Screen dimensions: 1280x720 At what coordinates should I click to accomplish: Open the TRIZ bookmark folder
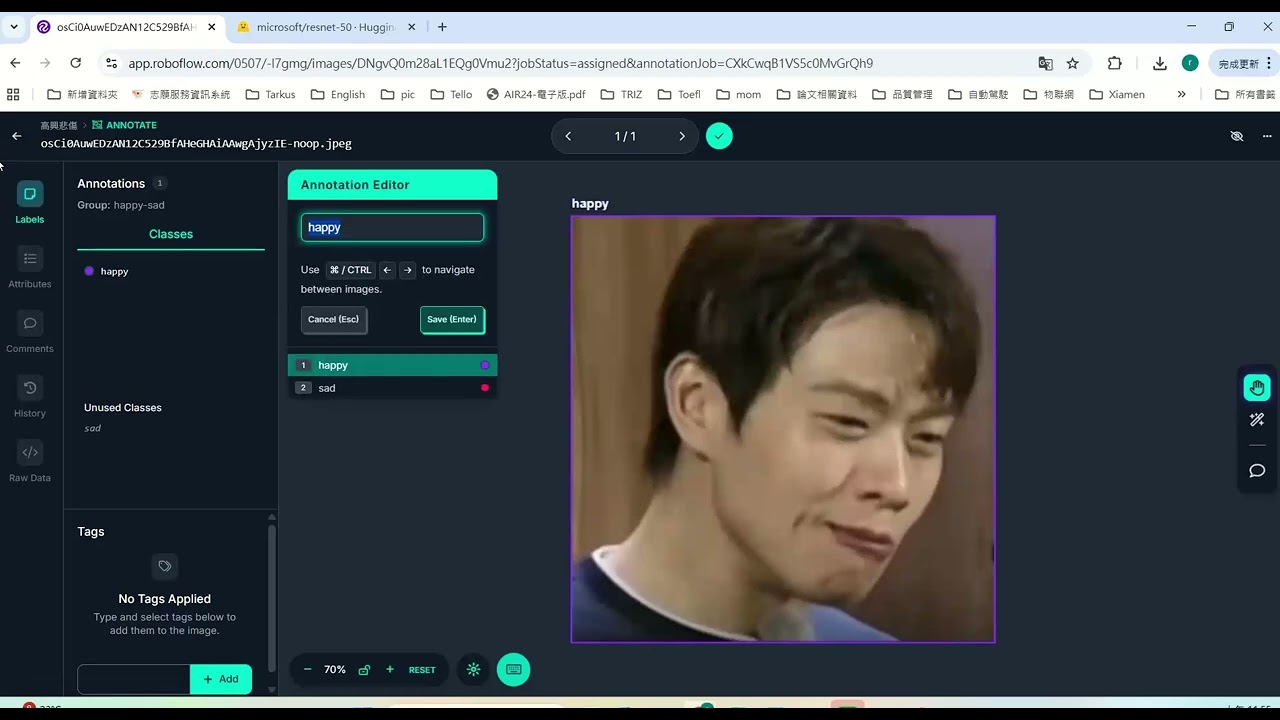[623, 94]
